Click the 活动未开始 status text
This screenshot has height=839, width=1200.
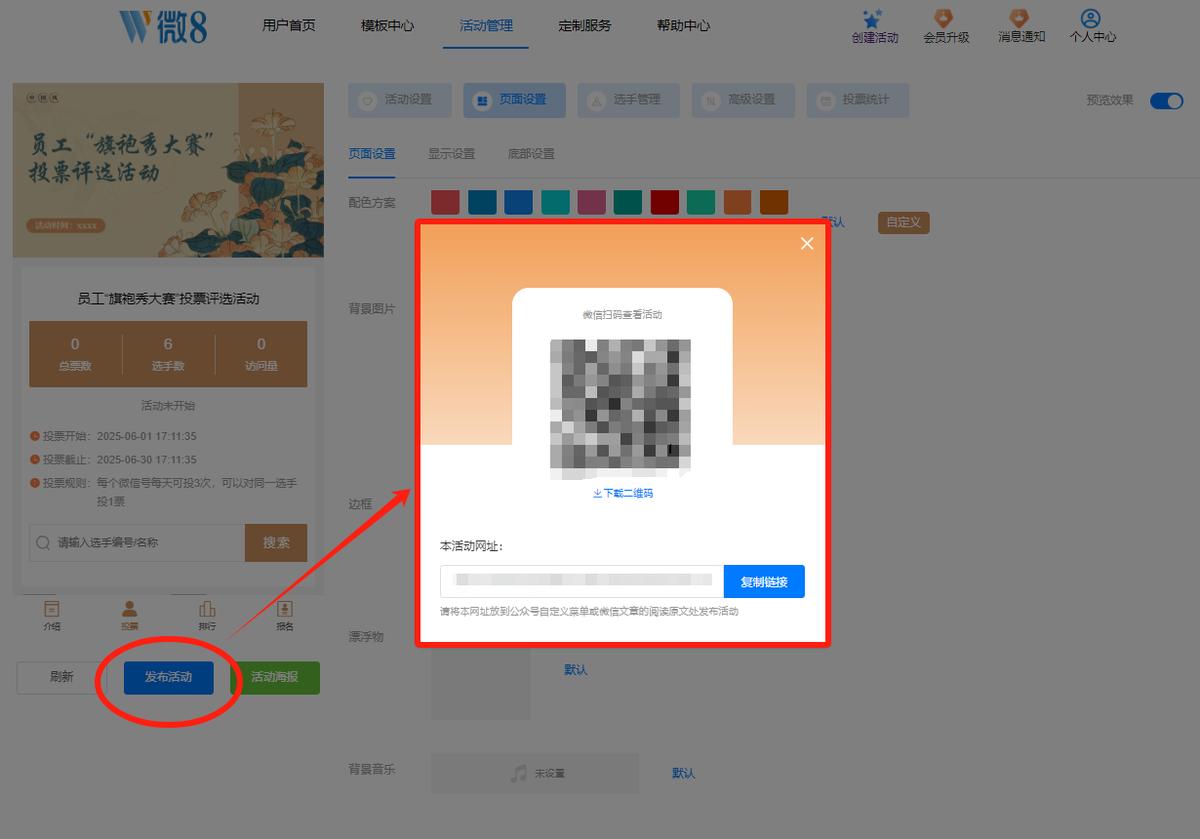click(168, 406)
